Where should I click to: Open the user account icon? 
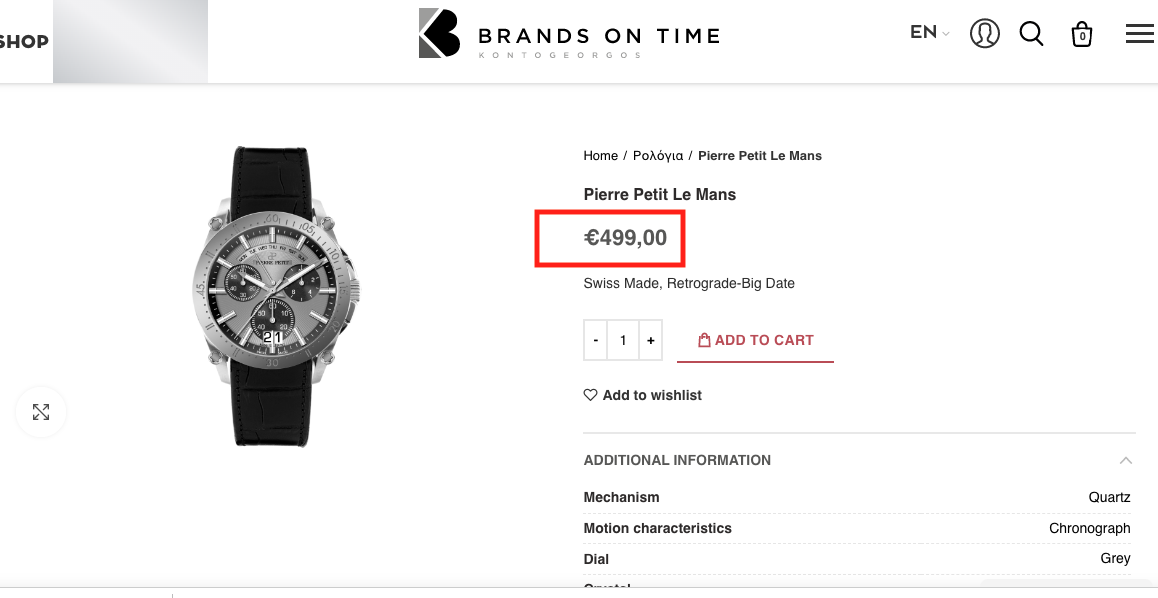[985, 34]
